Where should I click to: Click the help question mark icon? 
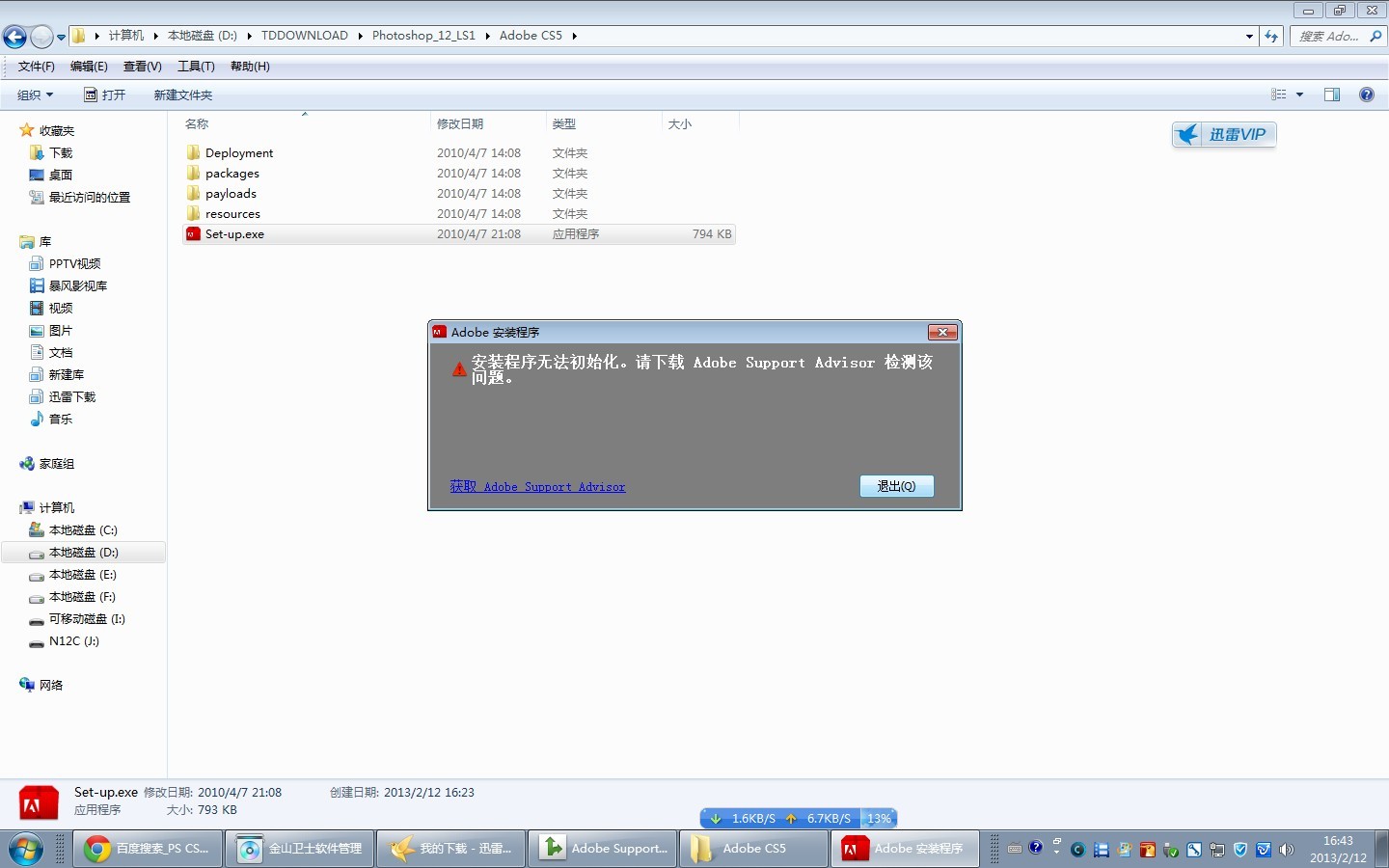(1367, 95)
